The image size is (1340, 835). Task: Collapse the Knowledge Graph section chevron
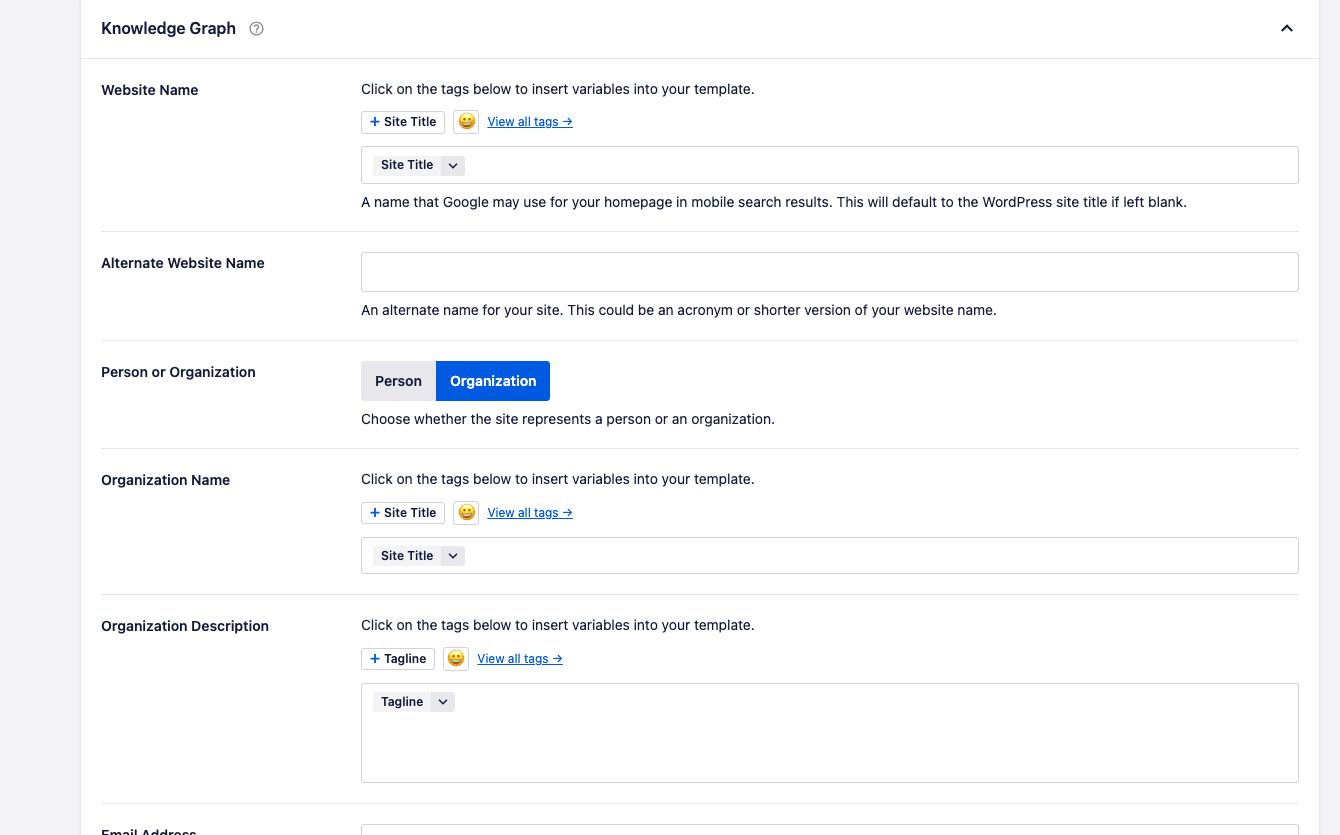coord(1287,28)
